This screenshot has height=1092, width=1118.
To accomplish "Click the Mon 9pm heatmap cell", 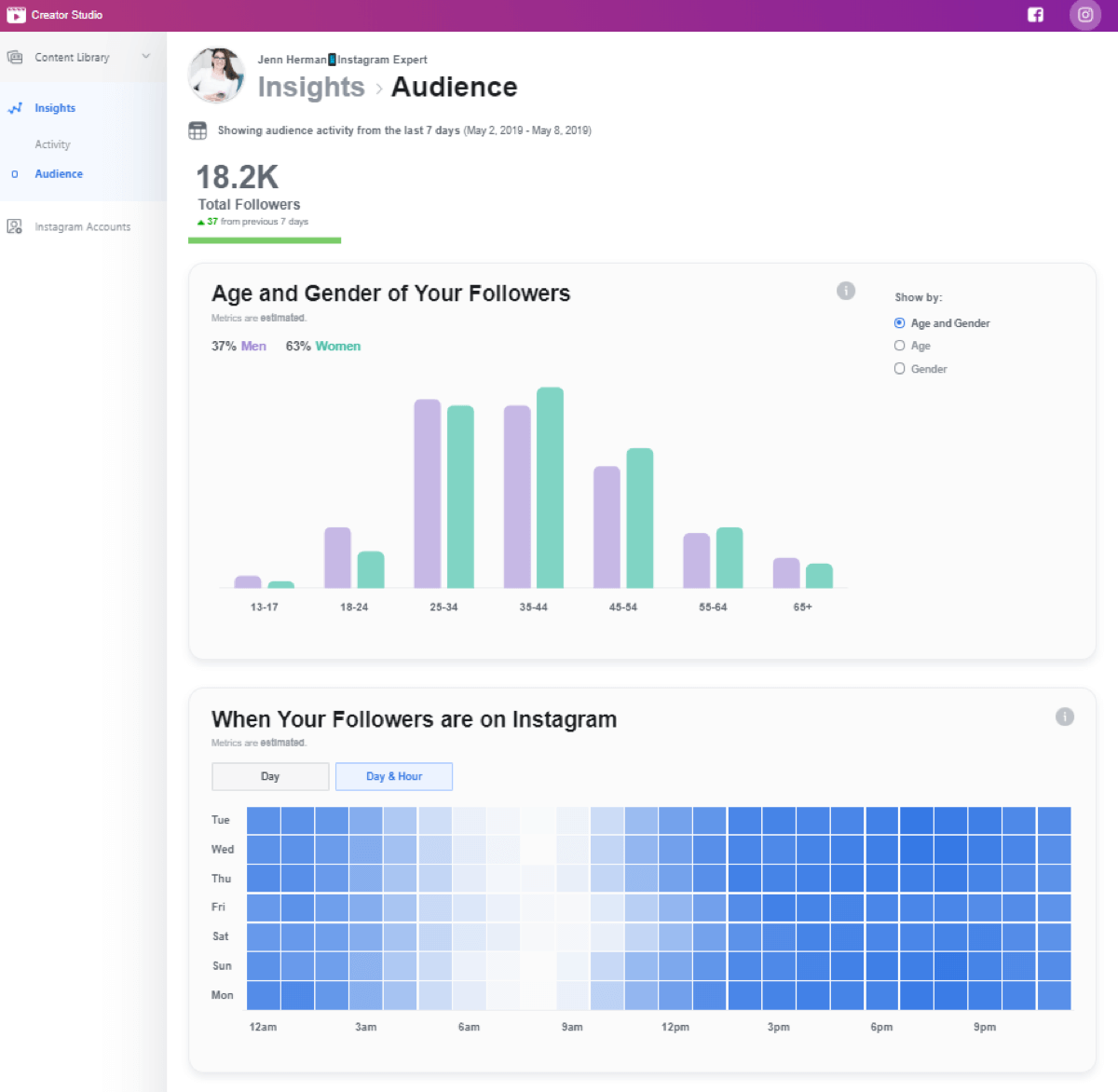I will tap(985, 995).
